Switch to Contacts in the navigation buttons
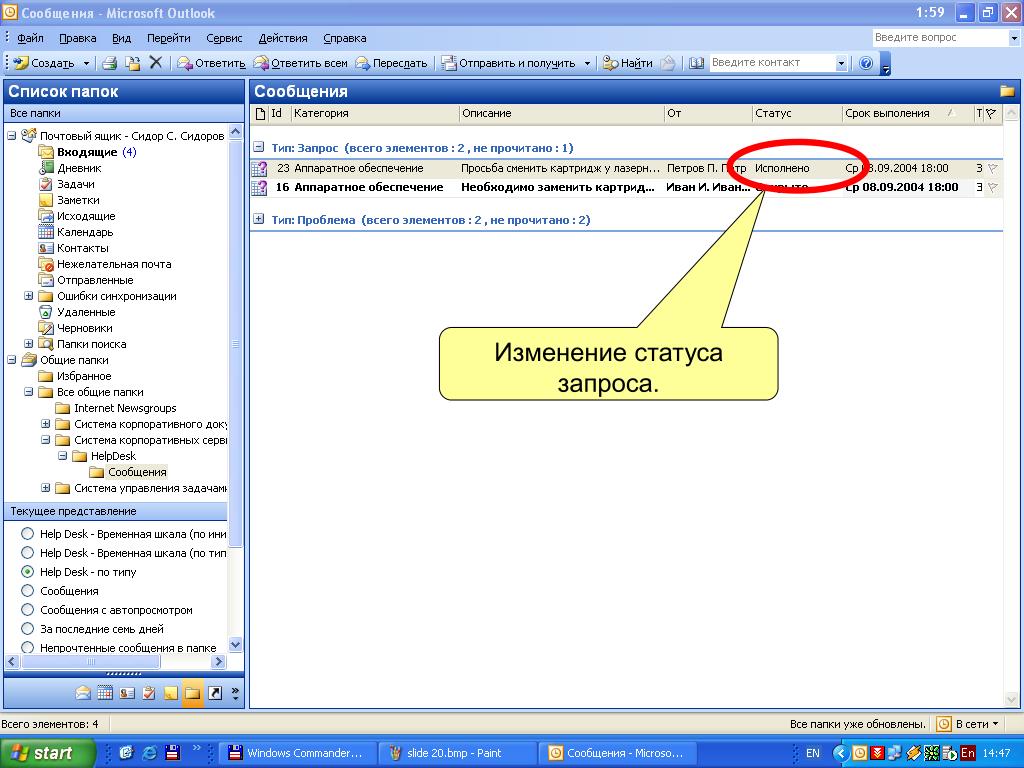Viewport: 1024px width, 768px height. (127, 693)
